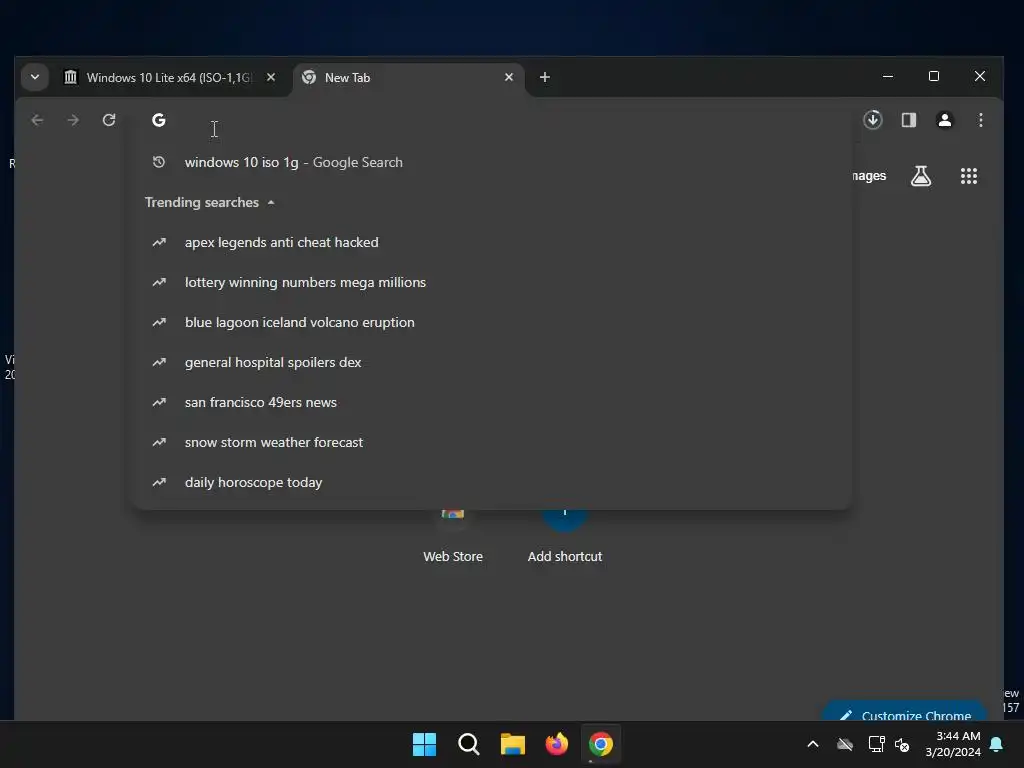Select history suggestion windows 10 iso 1g
This screenshot has height=768, width=1024.
pyautogui.click(x=491, y=163)
